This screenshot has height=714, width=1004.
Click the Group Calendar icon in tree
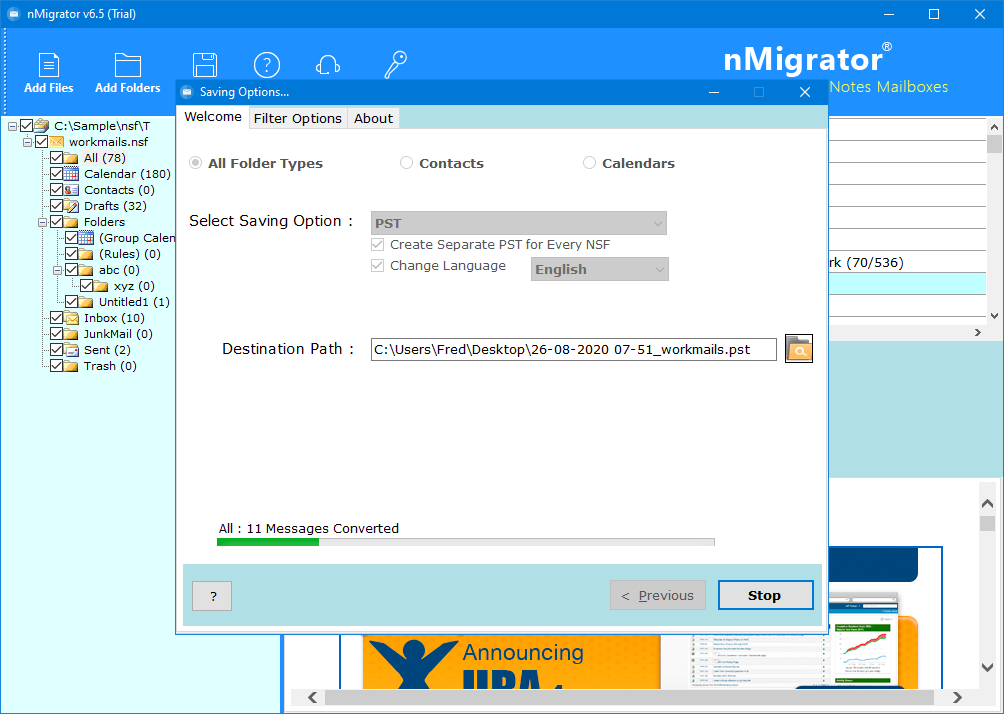(x=86, y=238)
